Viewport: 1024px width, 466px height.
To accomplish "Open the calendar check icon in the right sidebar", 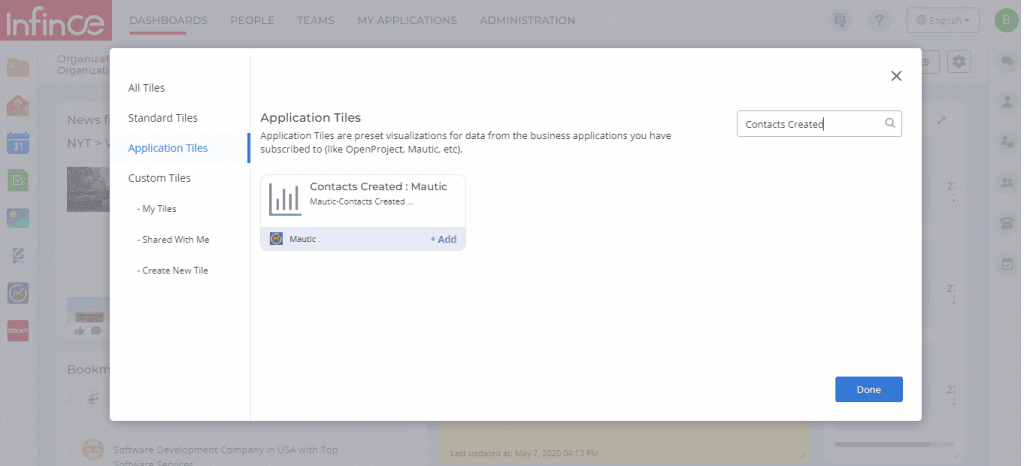I will tap(1007, 264).
